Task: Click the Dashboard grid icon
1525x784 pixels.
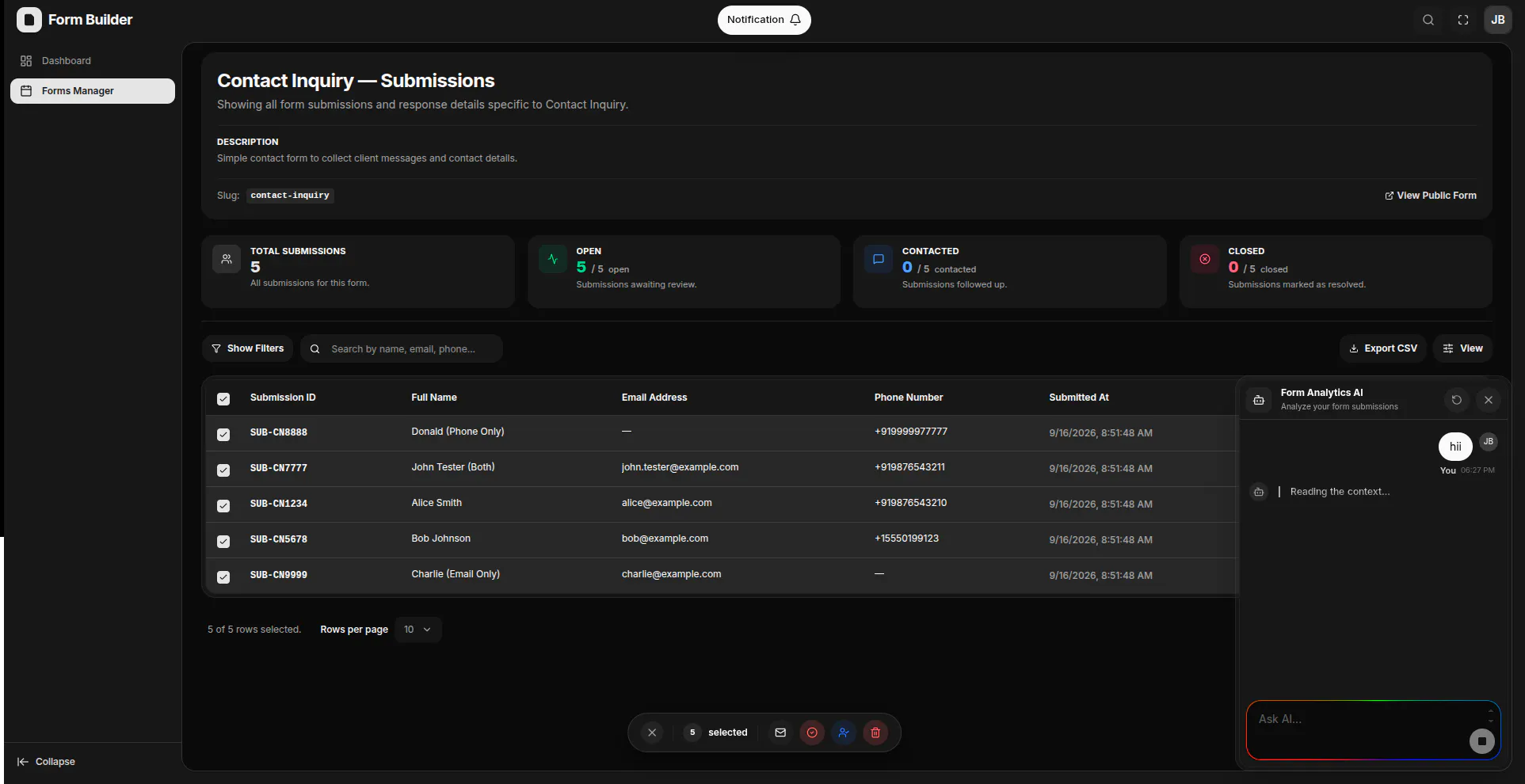Action: point(26,61)
